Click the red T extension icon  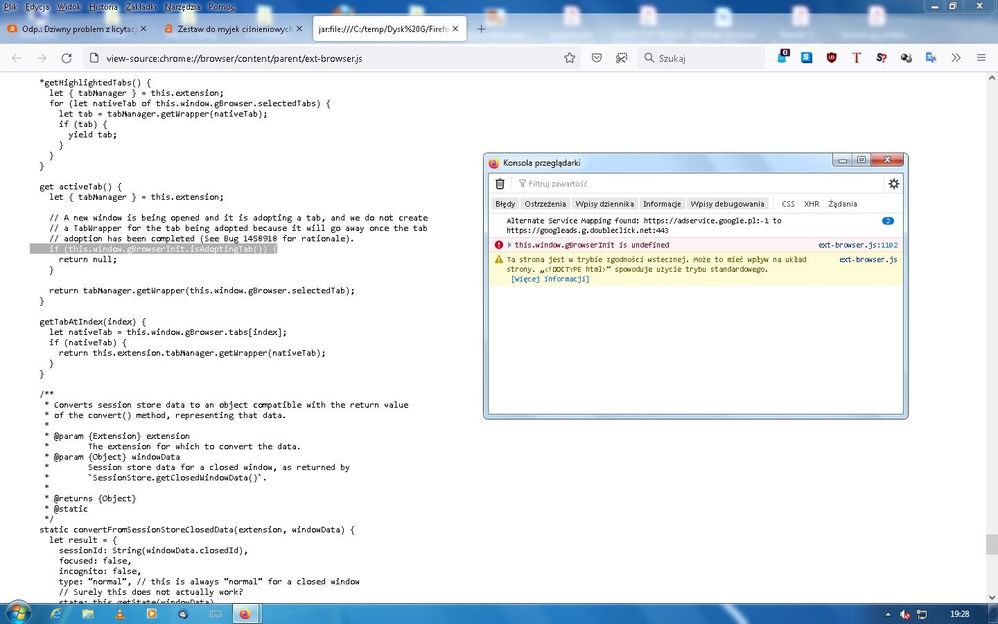pos(856,58)
